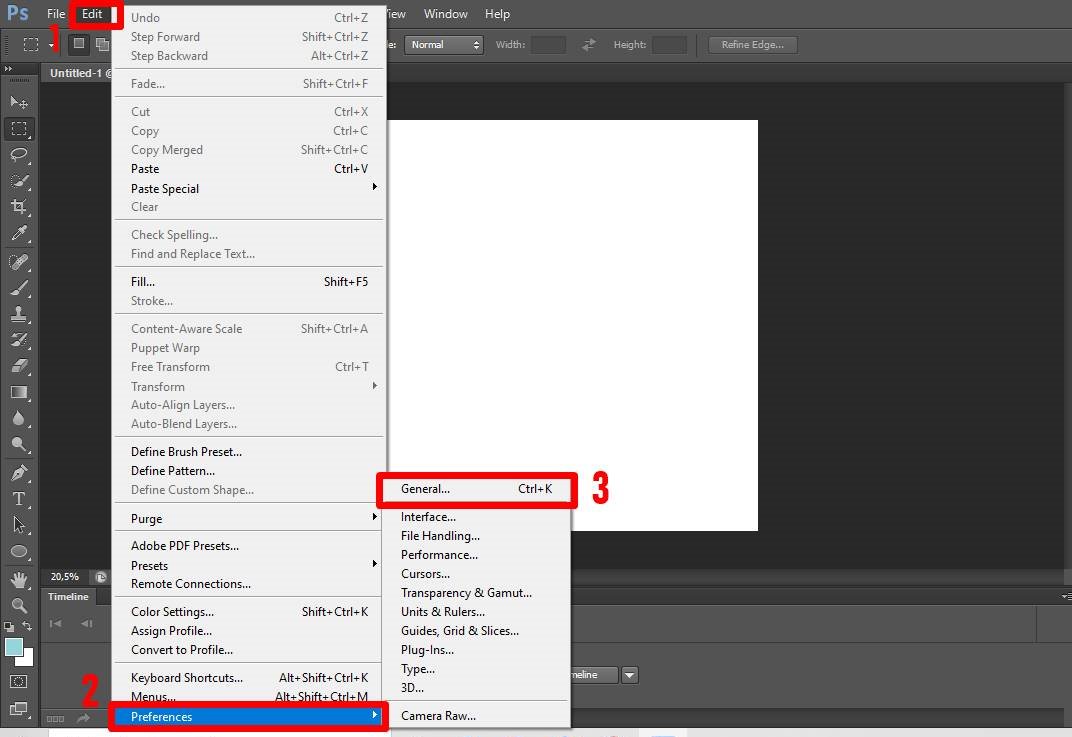
Task: Choose Fill... from Edit menu
Action: point(249,282)
